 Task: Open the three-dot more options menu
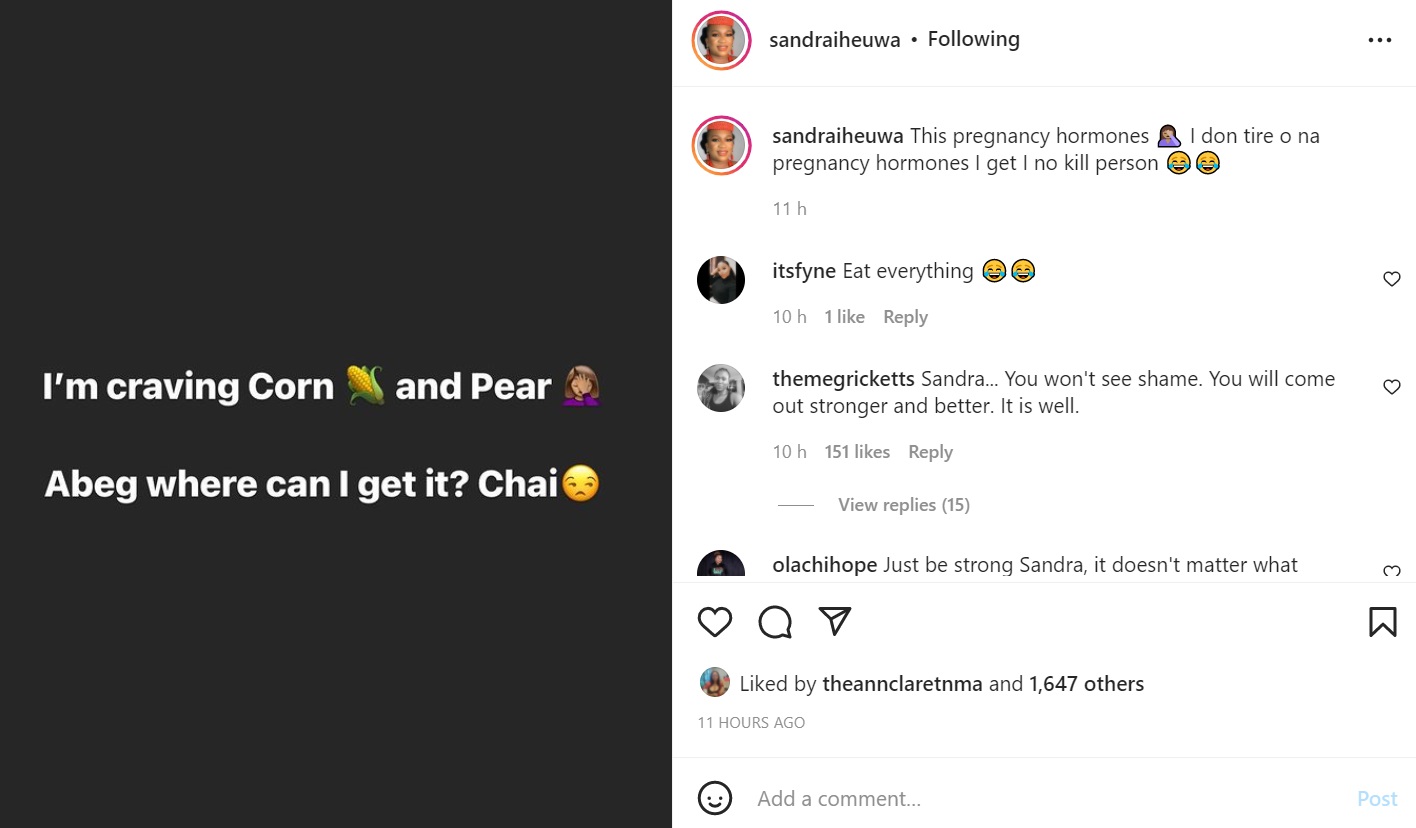[1379, 40]
